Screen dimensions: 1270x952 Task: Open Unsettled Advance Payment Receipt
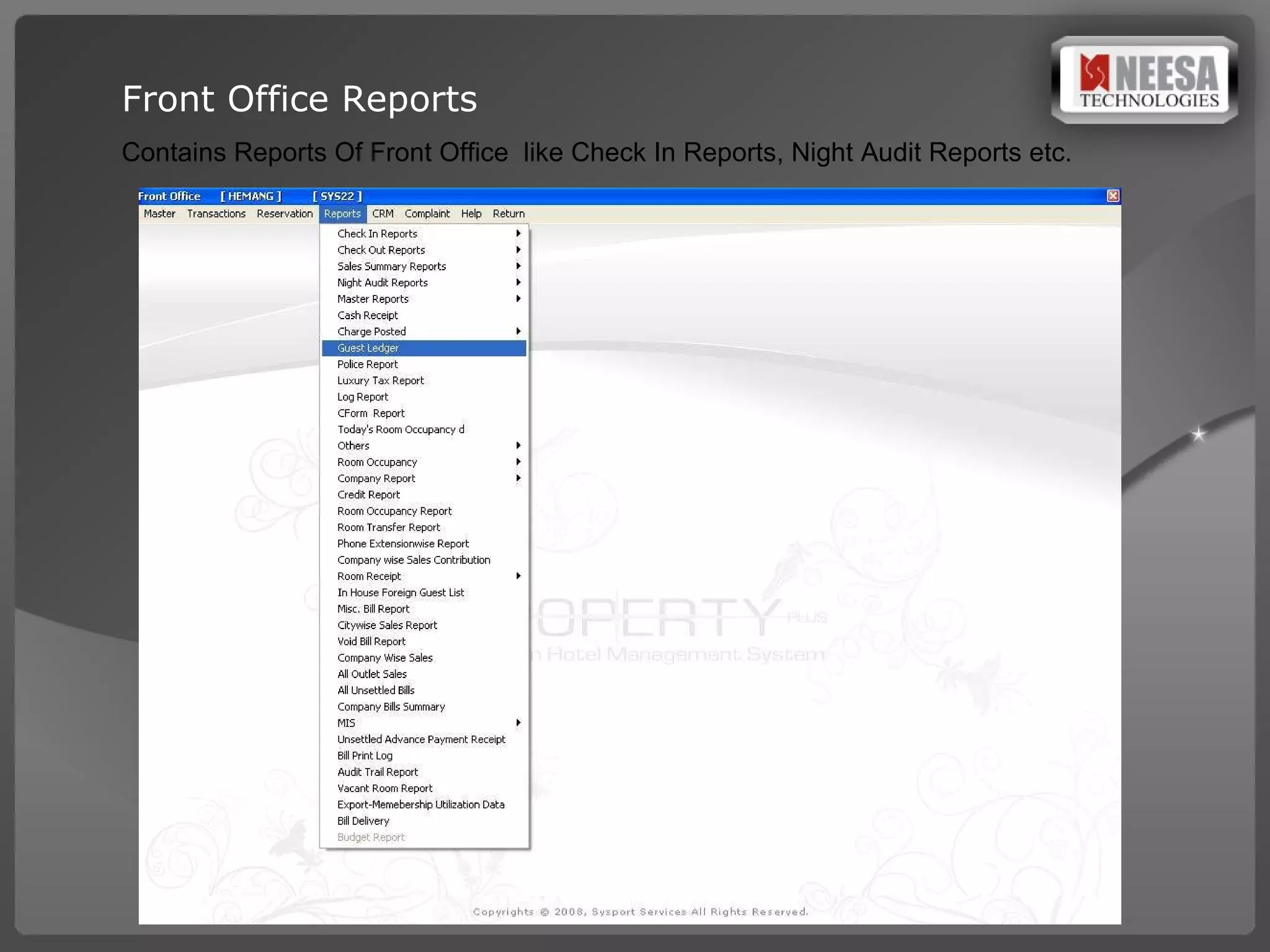click(424, 739)
